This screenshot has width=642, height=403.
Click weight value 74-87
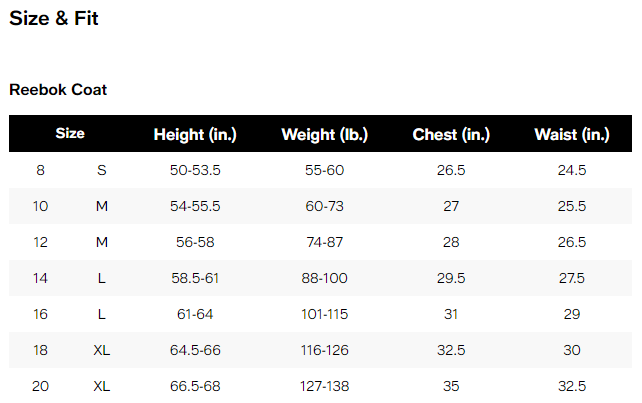[x=324, y=242]
